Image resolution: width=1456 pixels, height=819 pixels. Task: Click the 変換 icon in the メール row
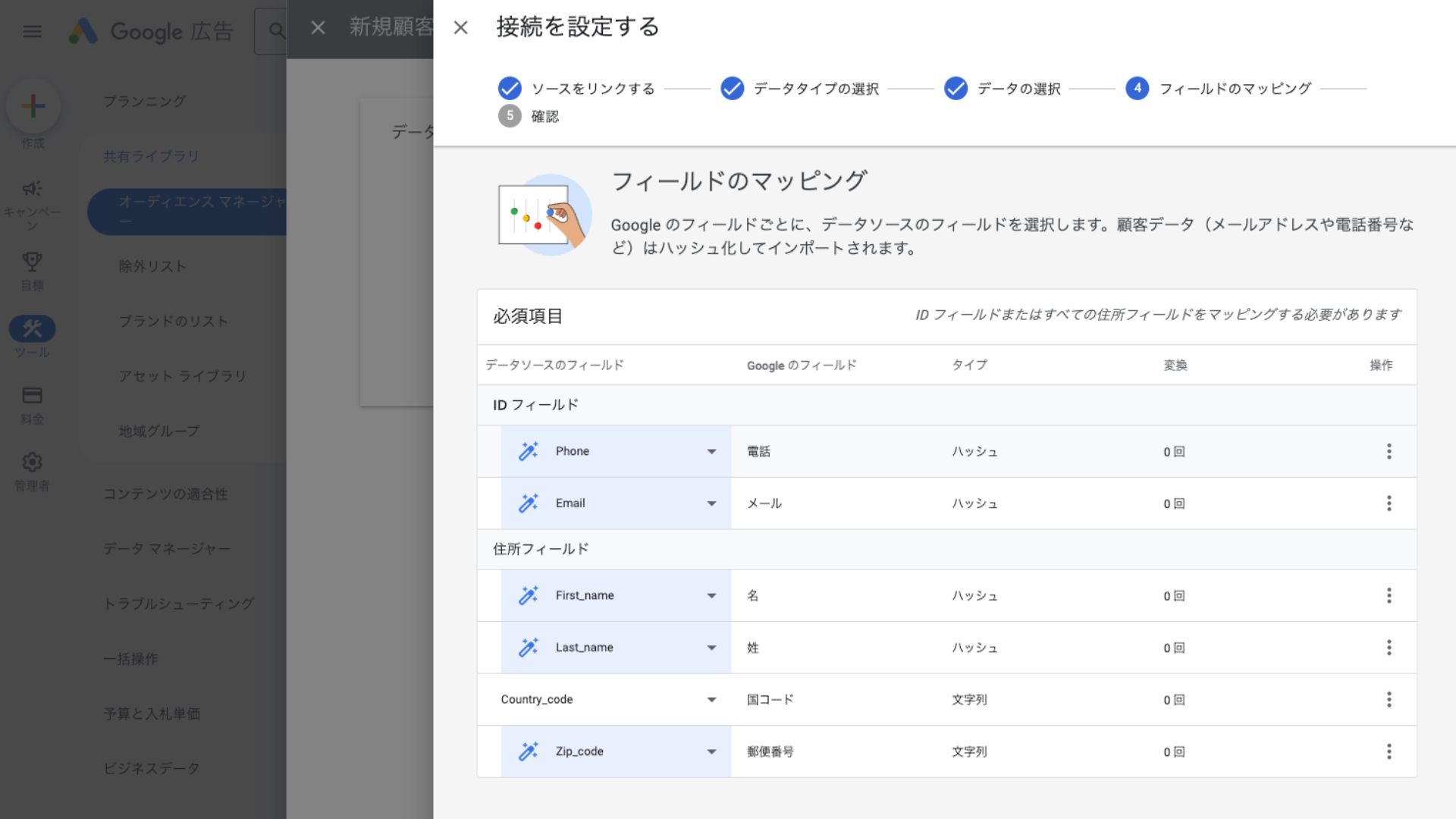click(1179, 504)
